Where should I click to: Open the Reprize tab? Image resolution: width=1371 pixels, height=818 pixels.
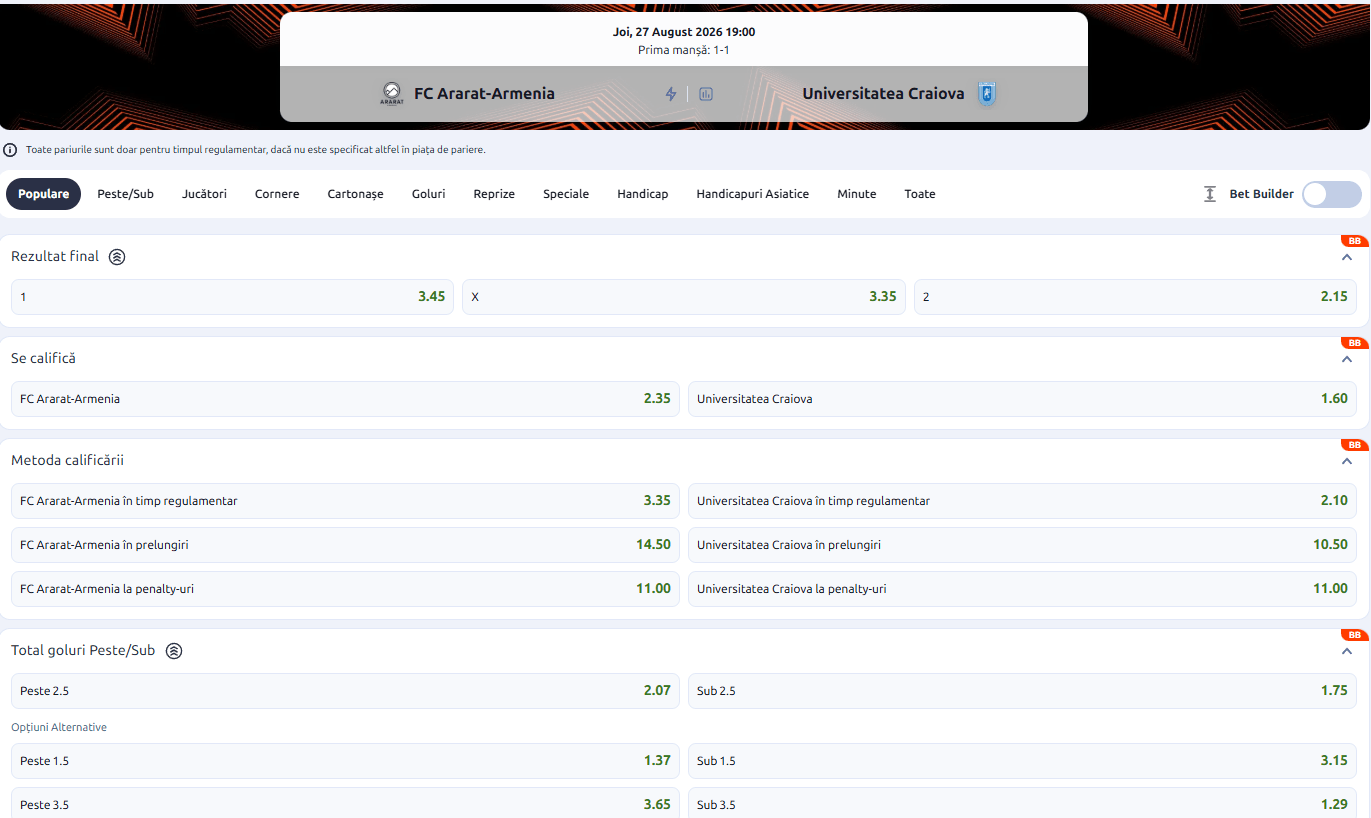(x=494, y=194)
